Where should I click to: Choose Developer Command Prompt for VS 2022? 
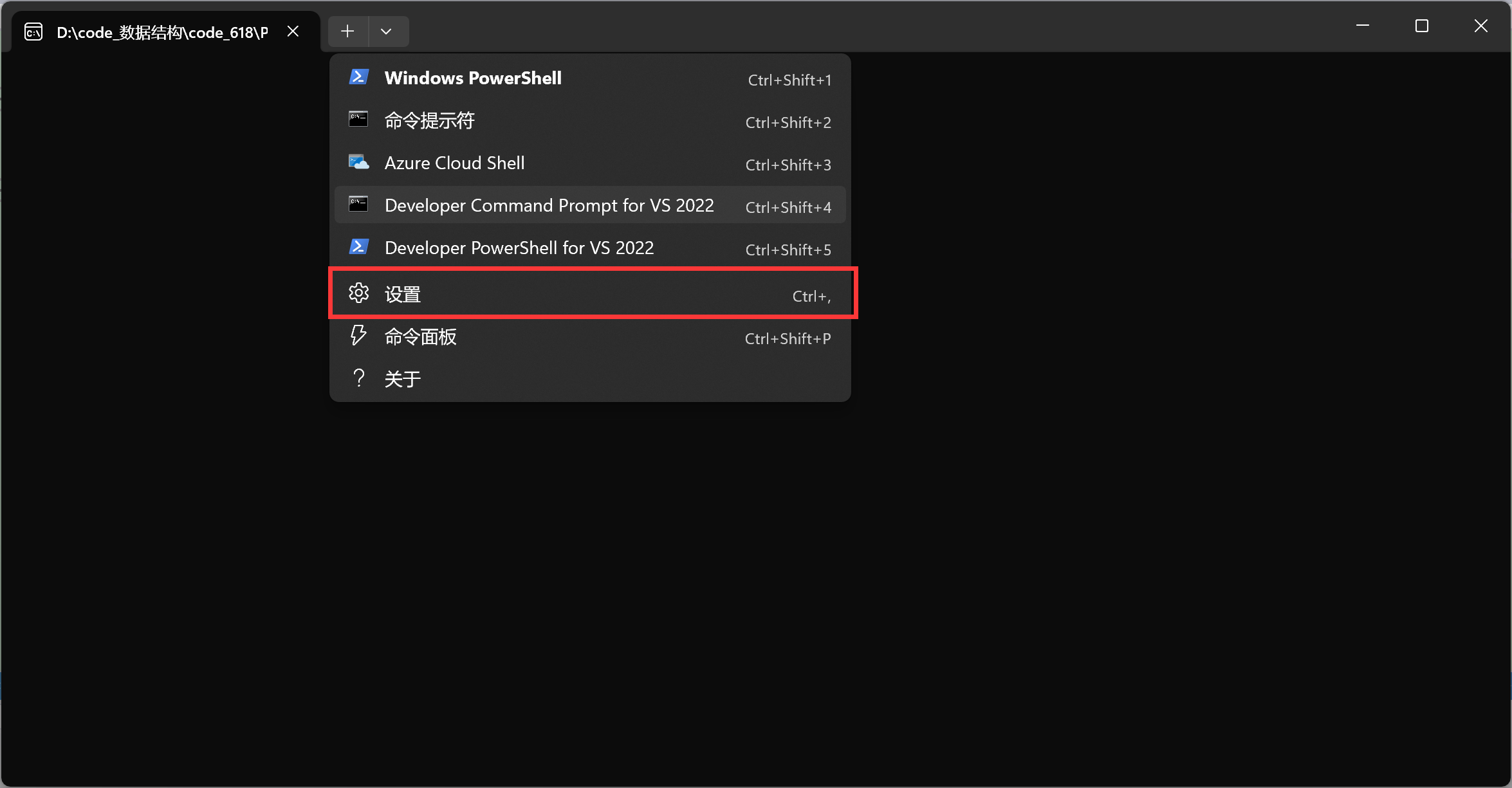point(549,205)
